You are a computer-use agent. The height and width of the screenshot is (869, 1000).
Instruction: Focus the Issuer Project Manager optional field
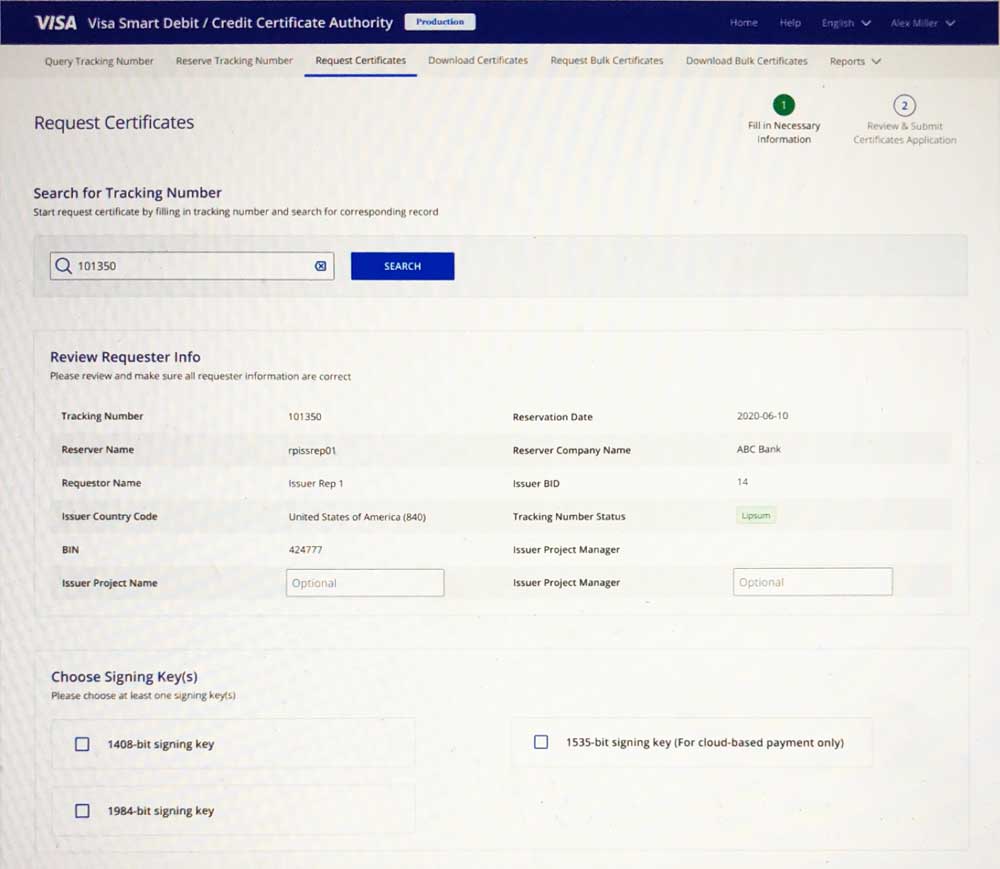coord(812,582)
